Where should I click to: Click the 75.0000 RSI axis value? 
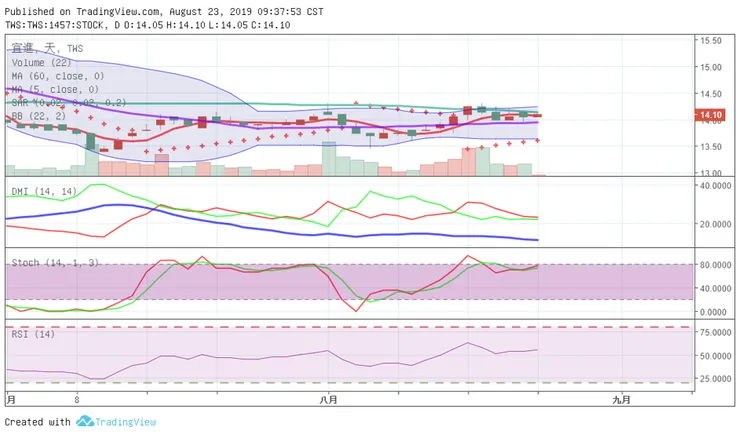tap(715, 333)
